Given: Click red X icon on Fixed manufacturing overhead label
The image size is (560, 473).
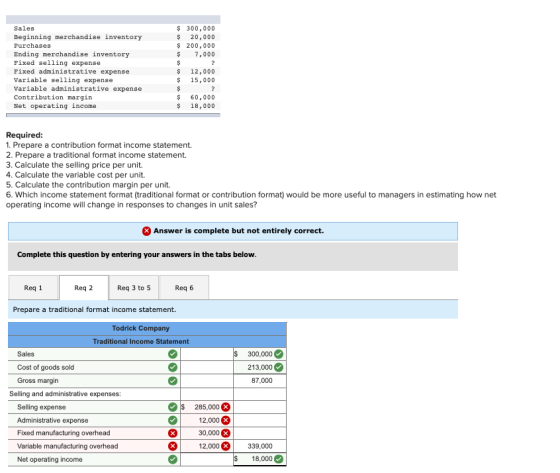Looking at the screenshot, I should (172, 433).
